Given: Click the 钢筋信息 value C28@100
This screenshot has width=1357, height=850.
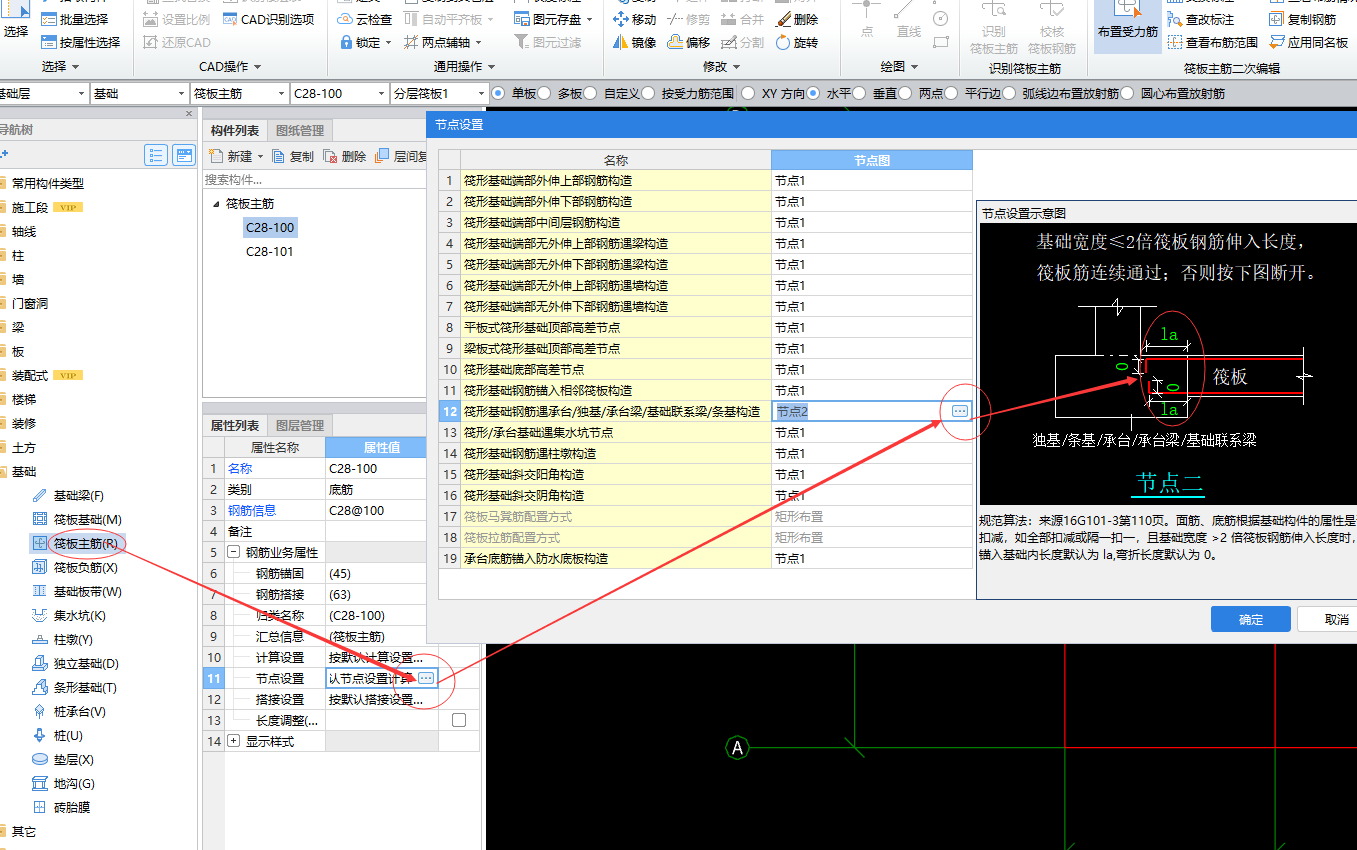Looking at the screenshot, I should coord(381,510).
